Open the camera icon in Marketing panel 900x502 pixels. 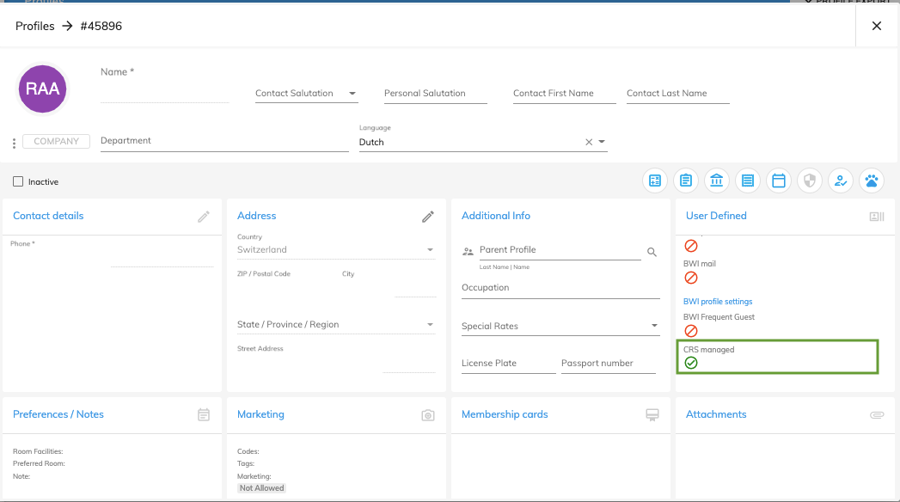[x=428, y=415]
